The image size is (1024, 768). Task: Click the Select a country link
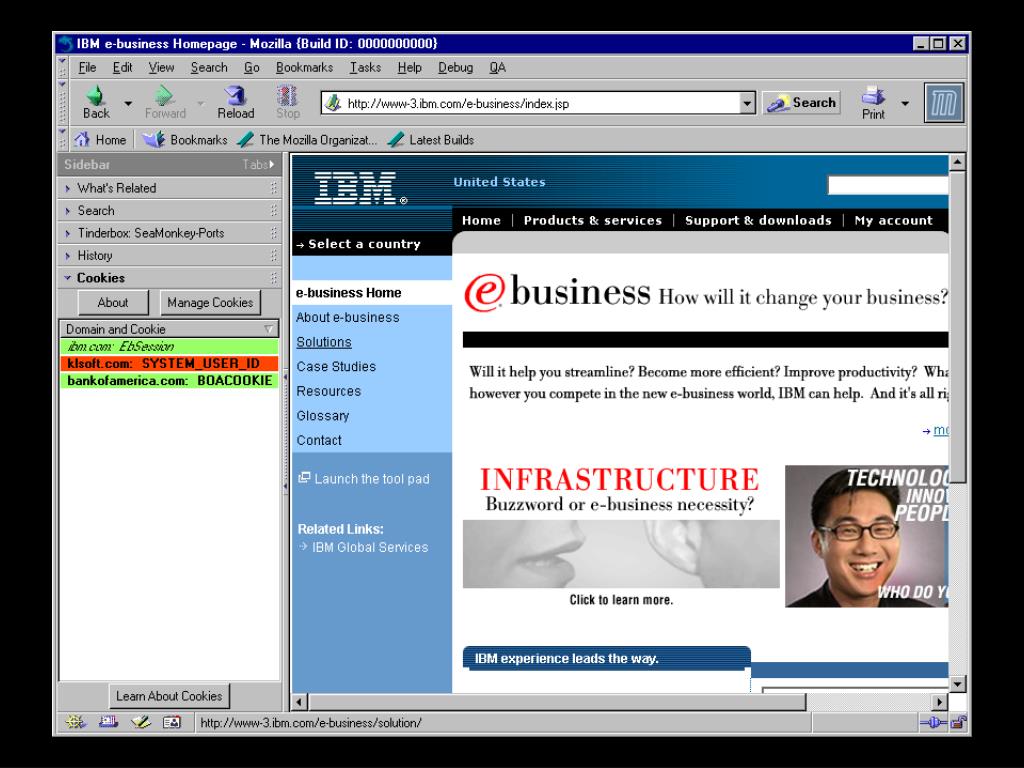[x=364, y=244]
